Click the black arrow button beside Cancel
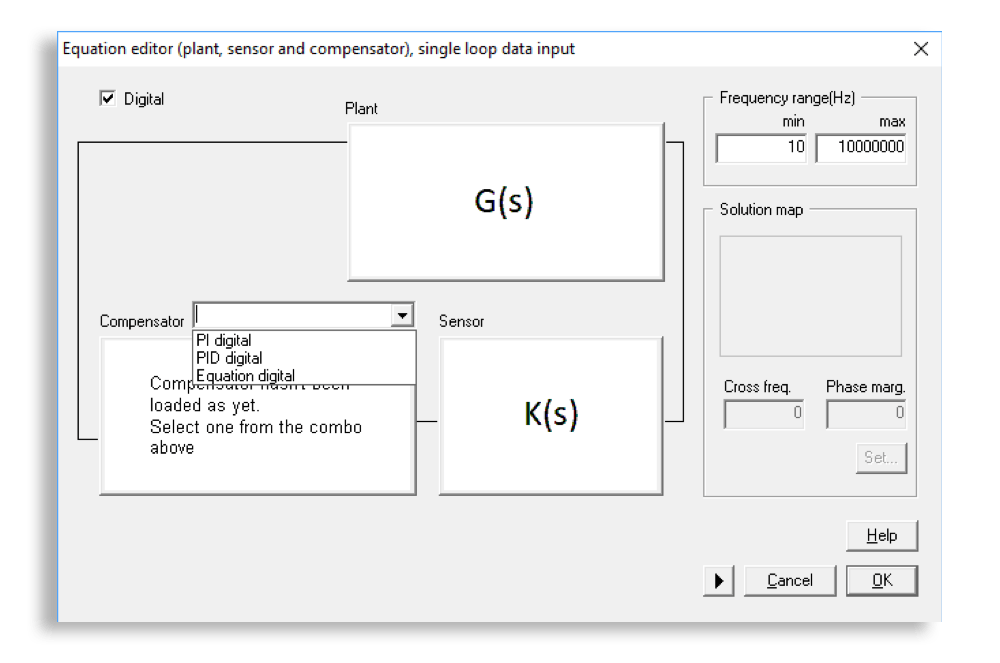 [x=718, y=581]
